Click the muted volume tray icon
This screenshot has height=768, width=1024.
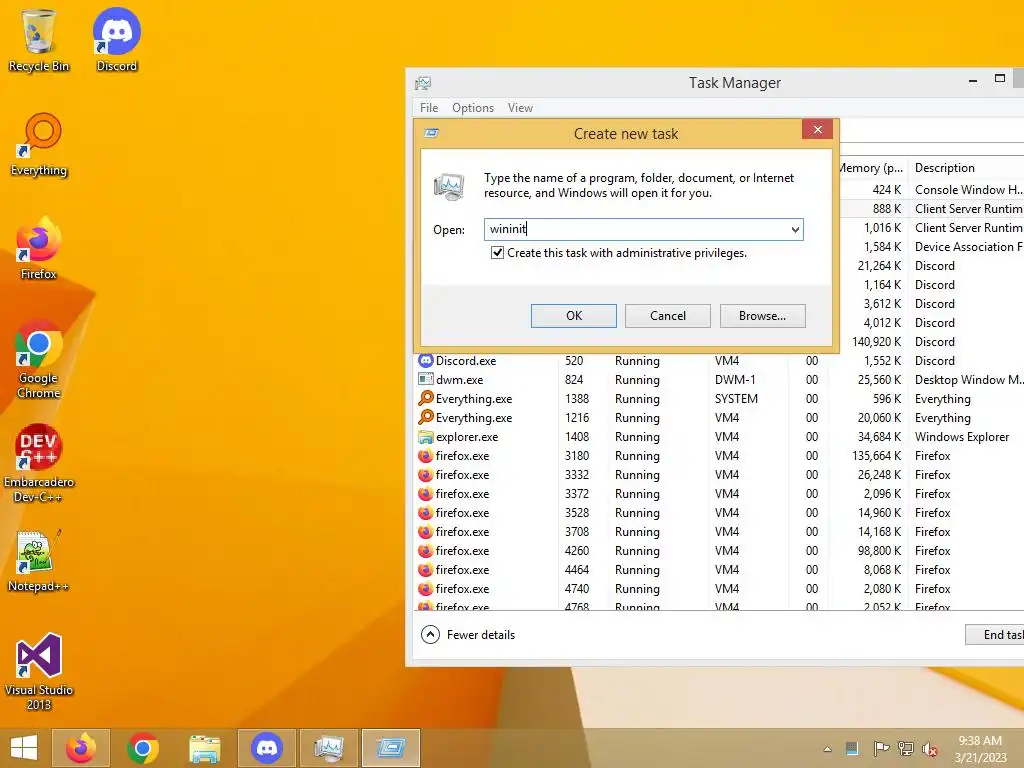click(930, 748)
